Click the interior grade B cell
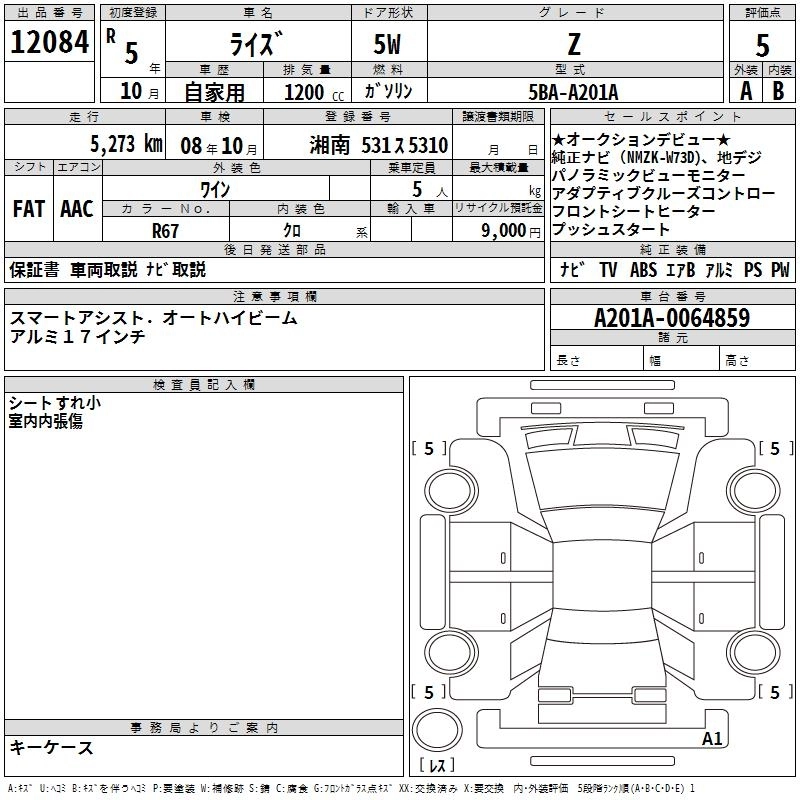This screenshot has height=800, width=800. (x=779, y=90)
